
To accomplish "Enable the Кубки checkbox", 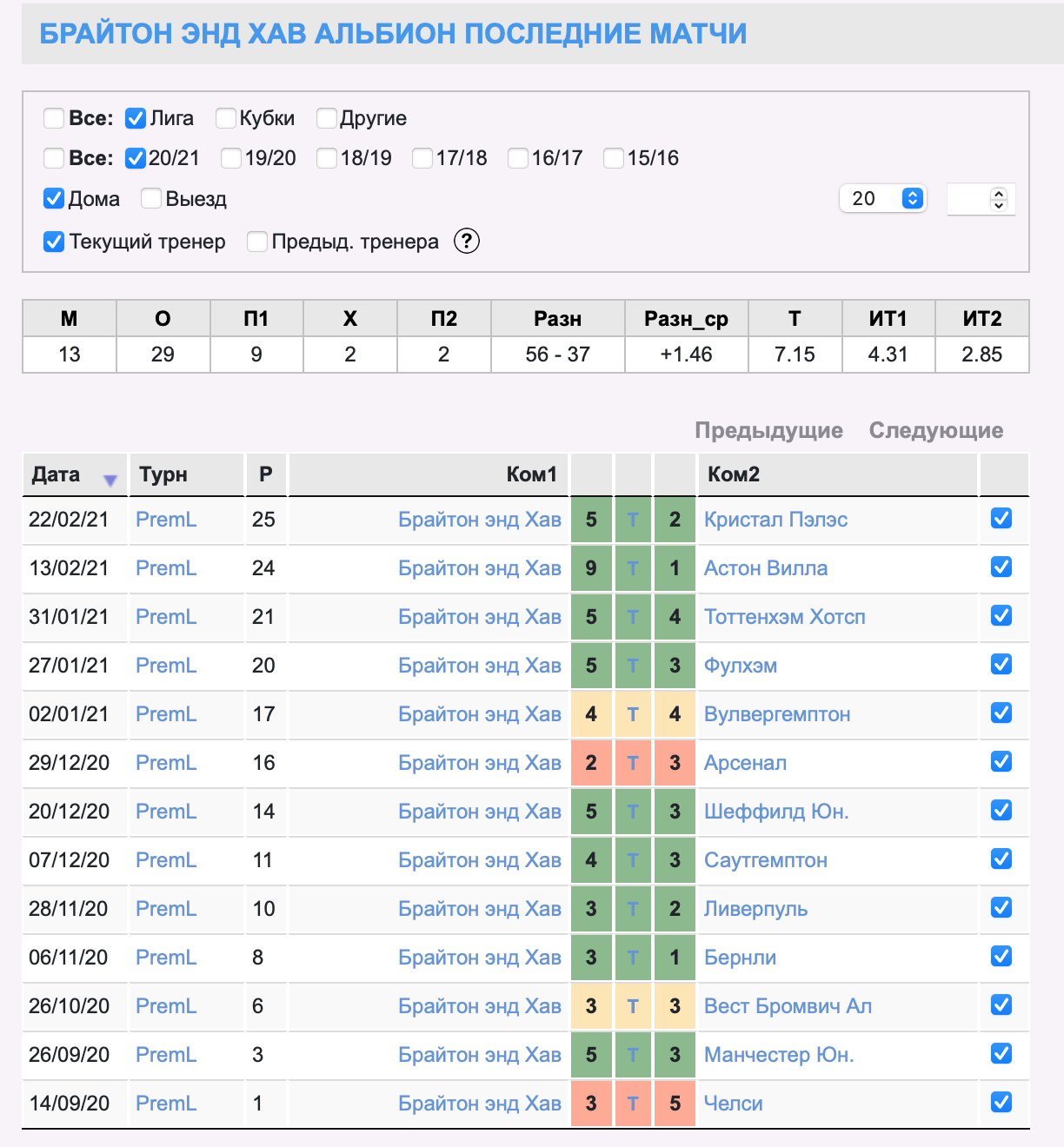I will pos(226,118).
